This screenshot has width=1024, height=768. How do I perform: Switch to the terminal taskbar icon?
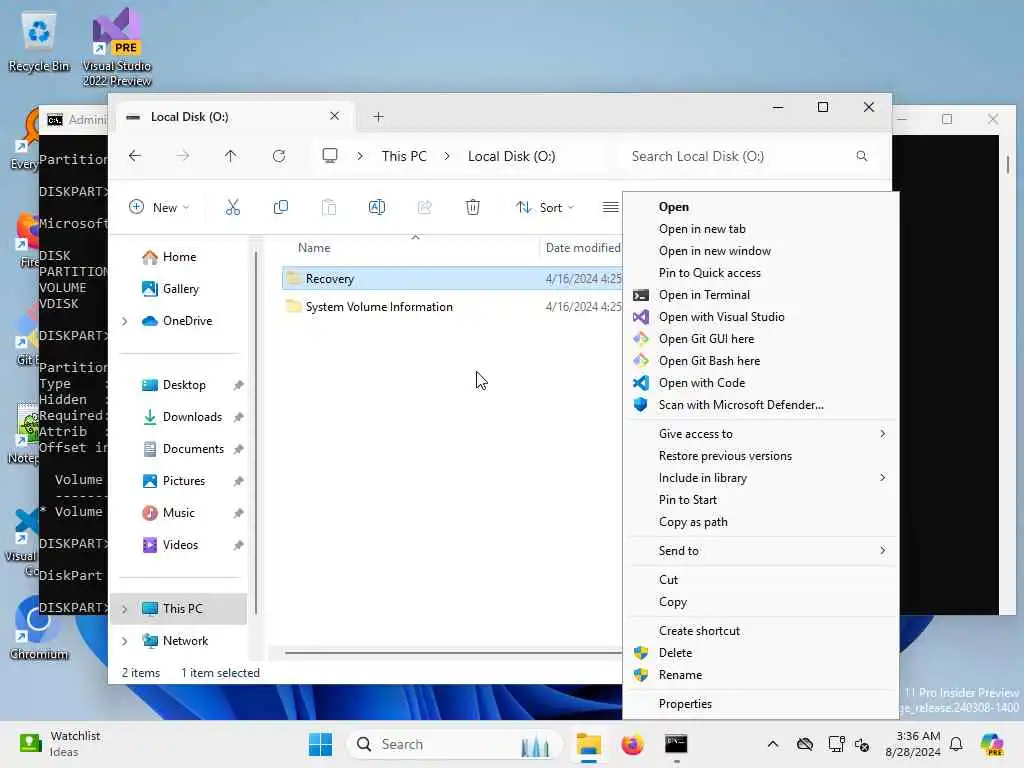(x=676, y=744)
